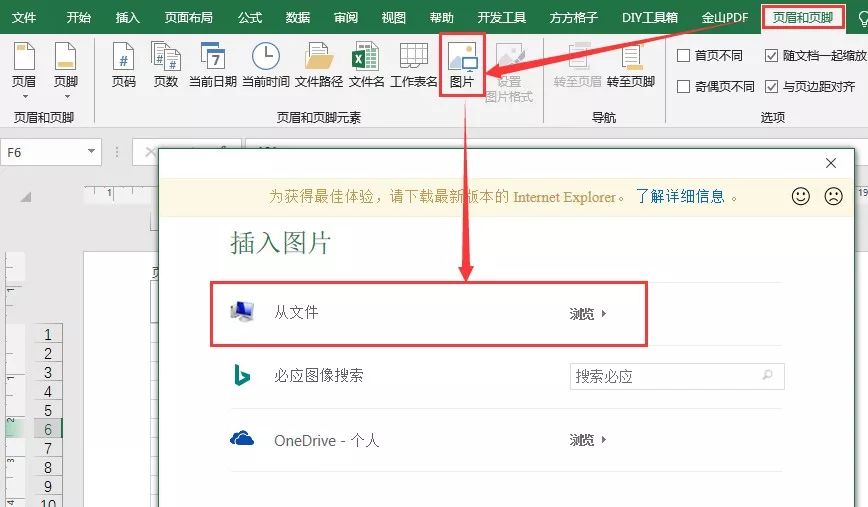
Task: Insert Current Time (当前时间) element
Action: click(265, 65)
